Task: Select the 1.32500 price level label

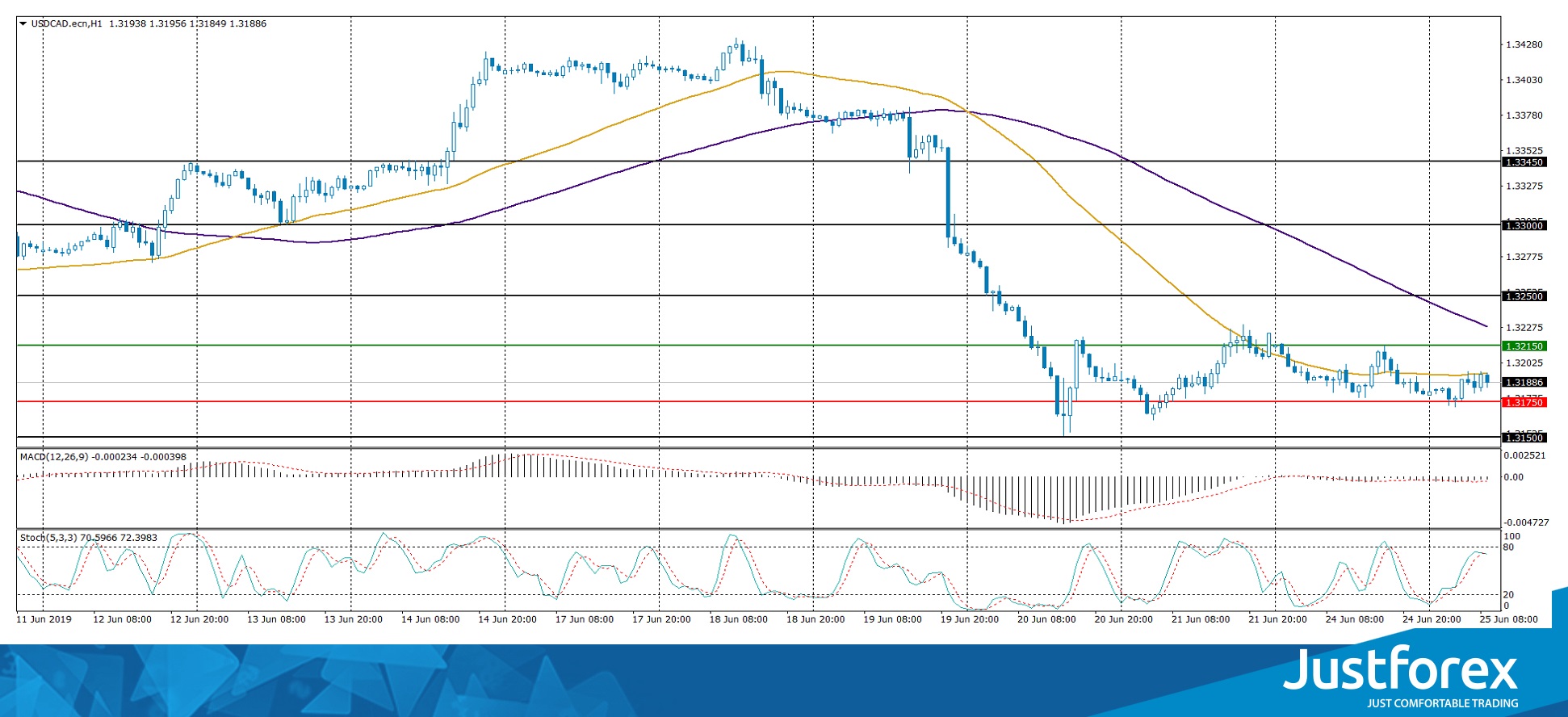Action: (x=1524, y=296)
